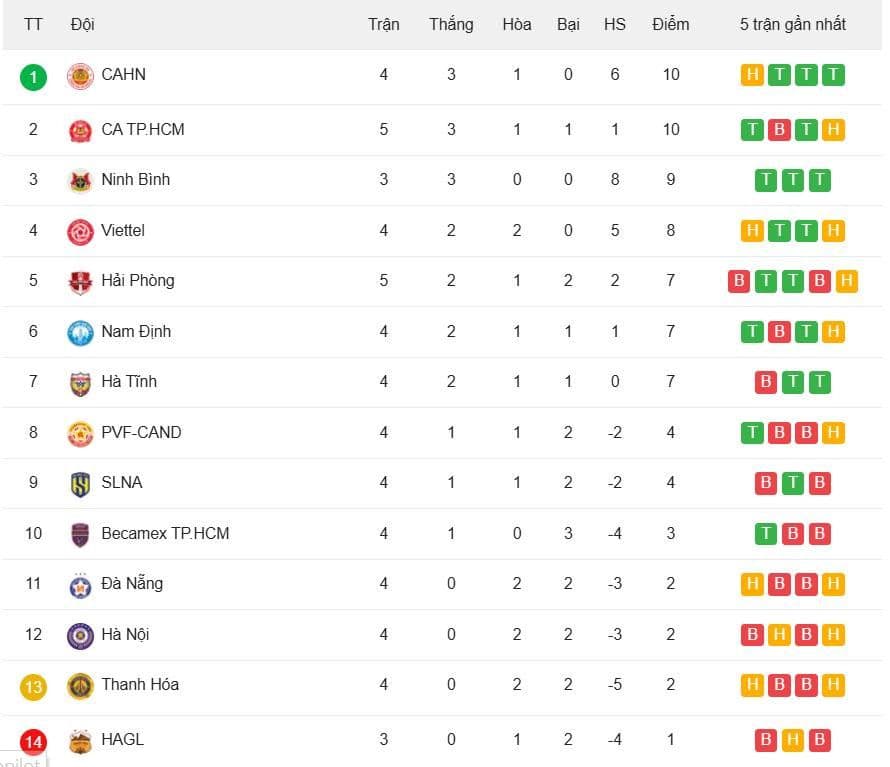Click the Hà Nội club emblem
Image resolution: width=890 pixels, height=767 pixels.
(80, 635)
